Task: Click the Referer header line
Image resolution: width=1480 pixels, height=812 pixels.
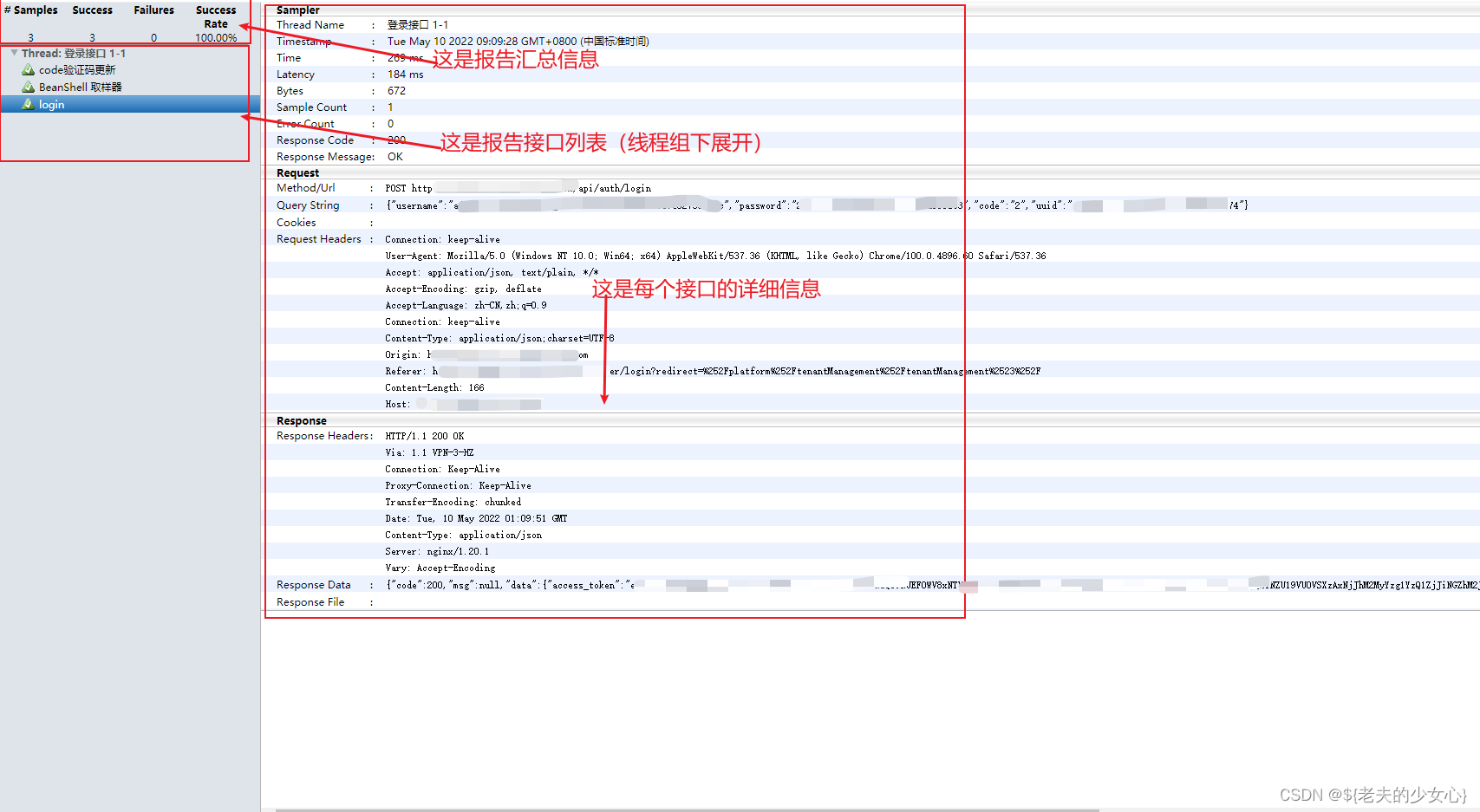Action: tap(714, 372)
